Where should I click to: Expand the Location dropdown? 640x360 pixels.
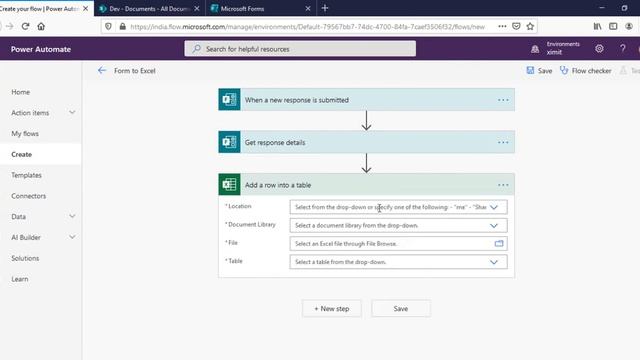[x=493, y=207]
